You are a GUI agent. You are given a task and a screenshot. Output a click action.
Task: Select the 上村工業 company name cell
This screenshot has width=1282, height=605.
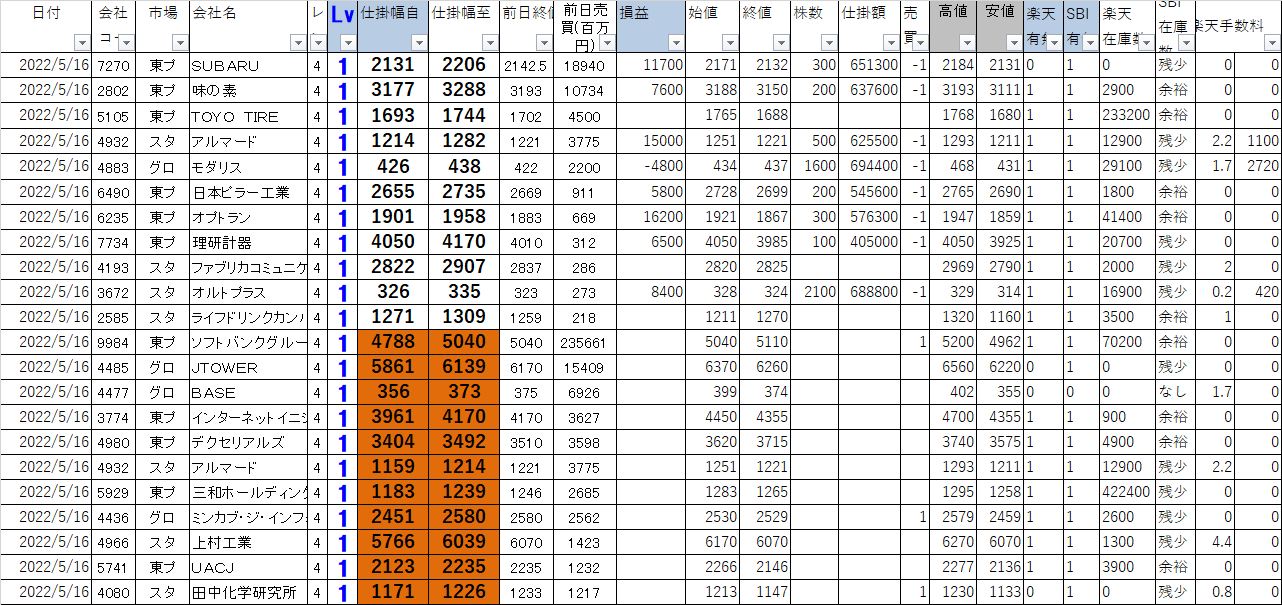click(x=249, y=542)
